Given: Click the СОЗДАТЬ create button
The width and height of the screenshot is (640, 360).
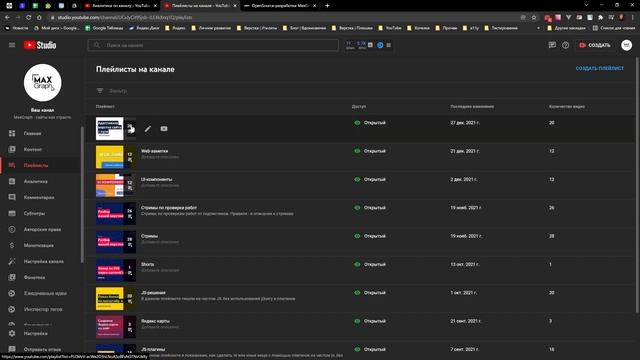Looking at the screenshot, I should point(595,45).
